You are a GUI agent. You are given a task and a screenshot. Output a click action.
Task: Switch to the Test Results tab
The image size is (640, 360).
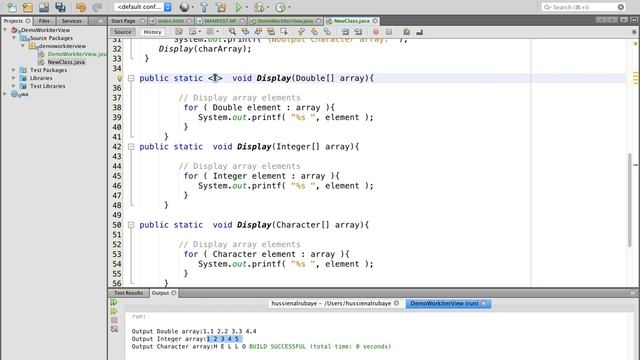pyautogui.click(x=128, y=293)
